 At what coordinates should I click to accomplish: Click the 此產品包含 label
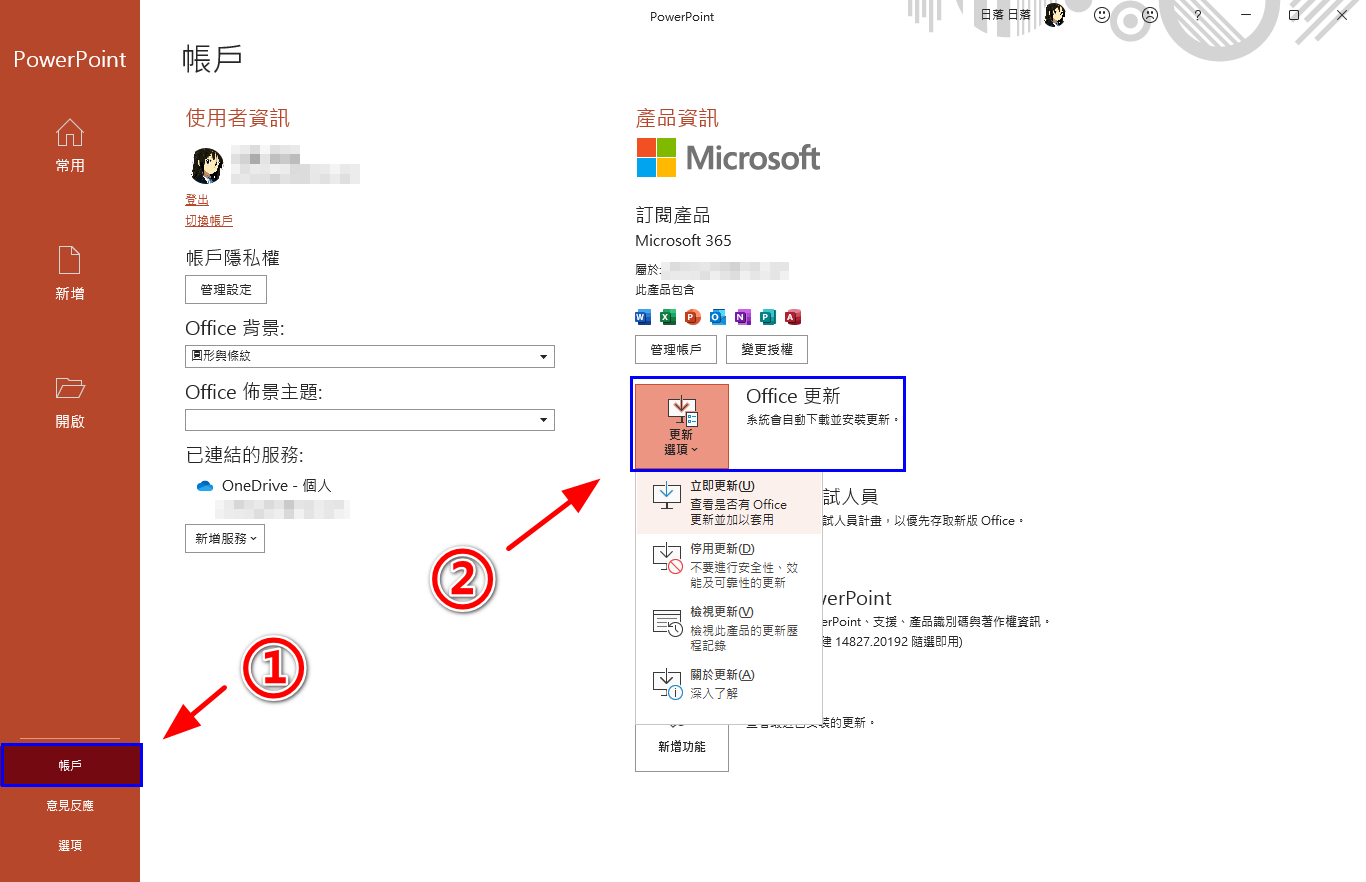(x=665, y=290)
